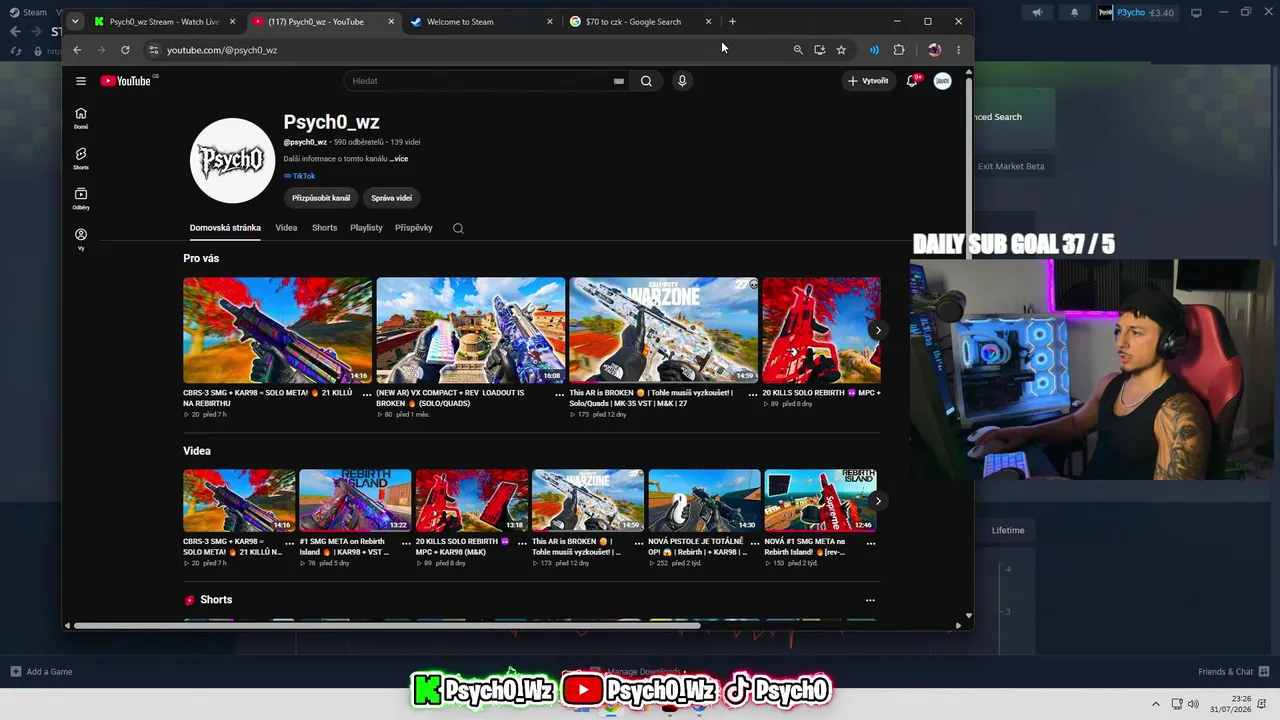Go back in Chrome
1280x720 pixels.
pos(77,50)
